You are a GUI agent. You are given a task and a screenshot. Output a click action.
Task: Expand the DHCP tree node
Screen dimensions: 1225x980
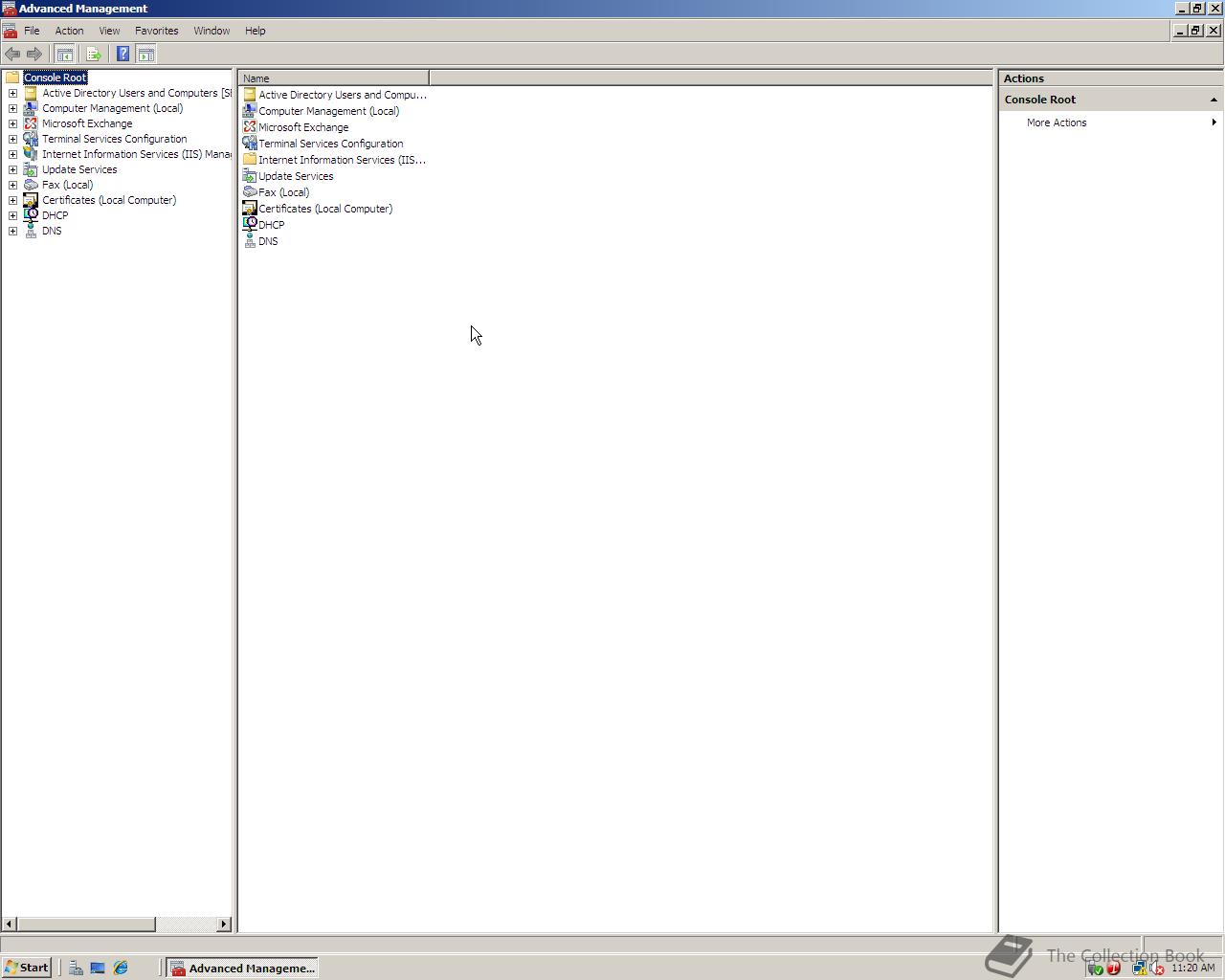pos(12,215)
